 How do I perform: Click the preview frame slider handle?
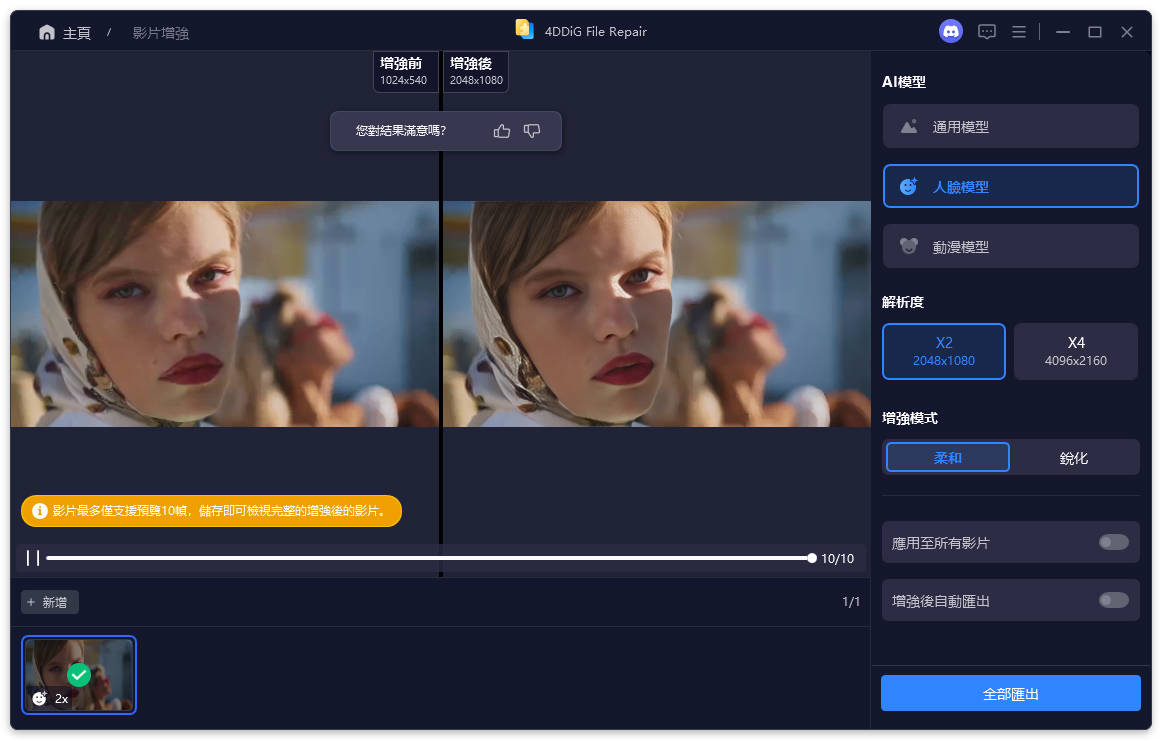812,558
